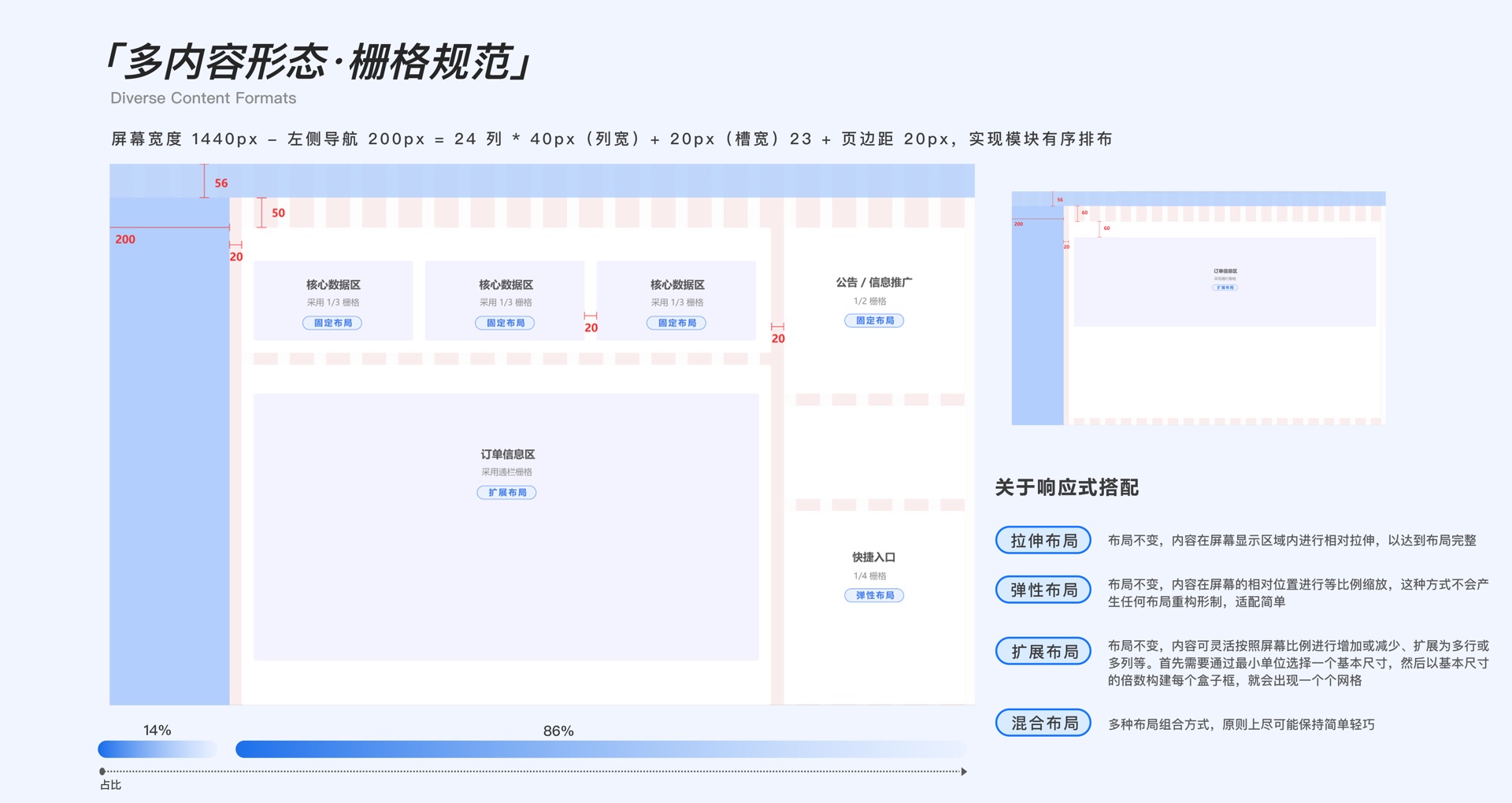Click the 14% progress bar
Screen dimensions: 1512x803
[x=157, y=749]
